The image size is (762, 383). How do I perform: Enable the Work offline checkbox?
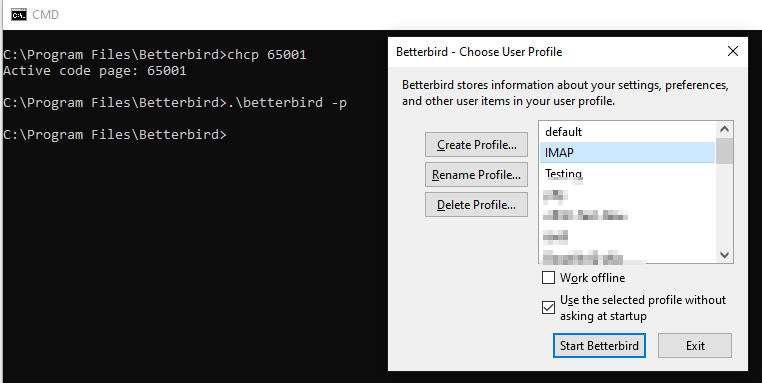coord(548,278)
